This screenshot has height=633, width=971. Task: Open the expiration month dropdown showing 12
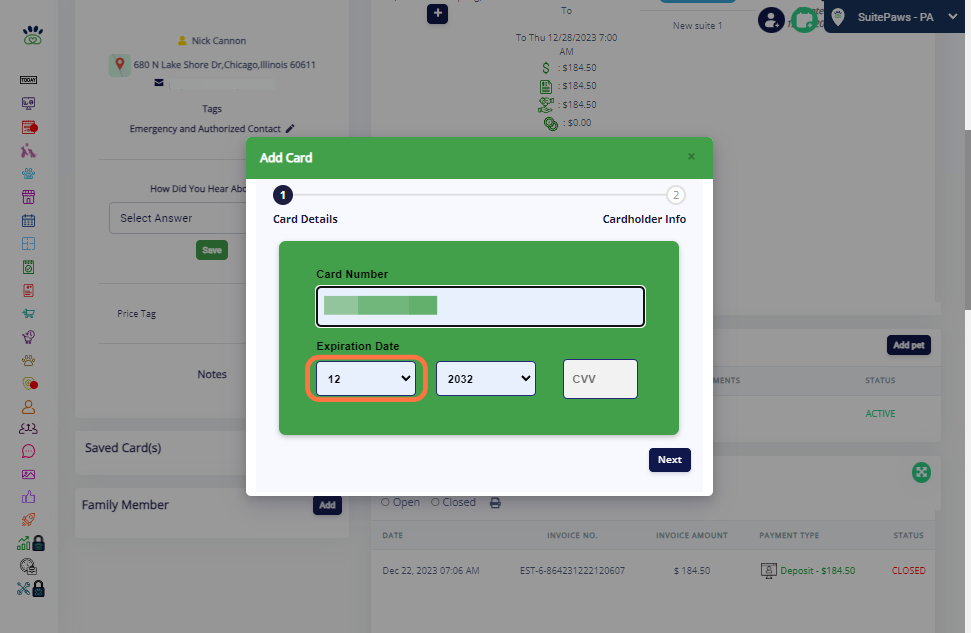(366, 378)
